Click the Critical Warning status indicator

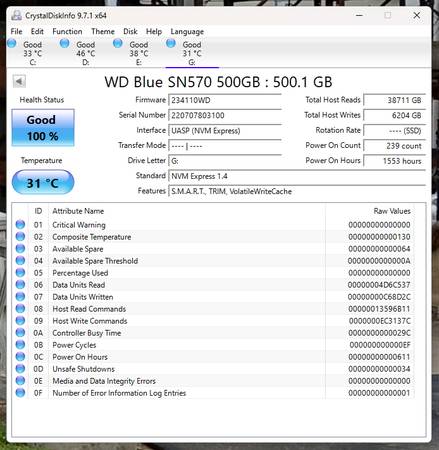pos(20,224)
